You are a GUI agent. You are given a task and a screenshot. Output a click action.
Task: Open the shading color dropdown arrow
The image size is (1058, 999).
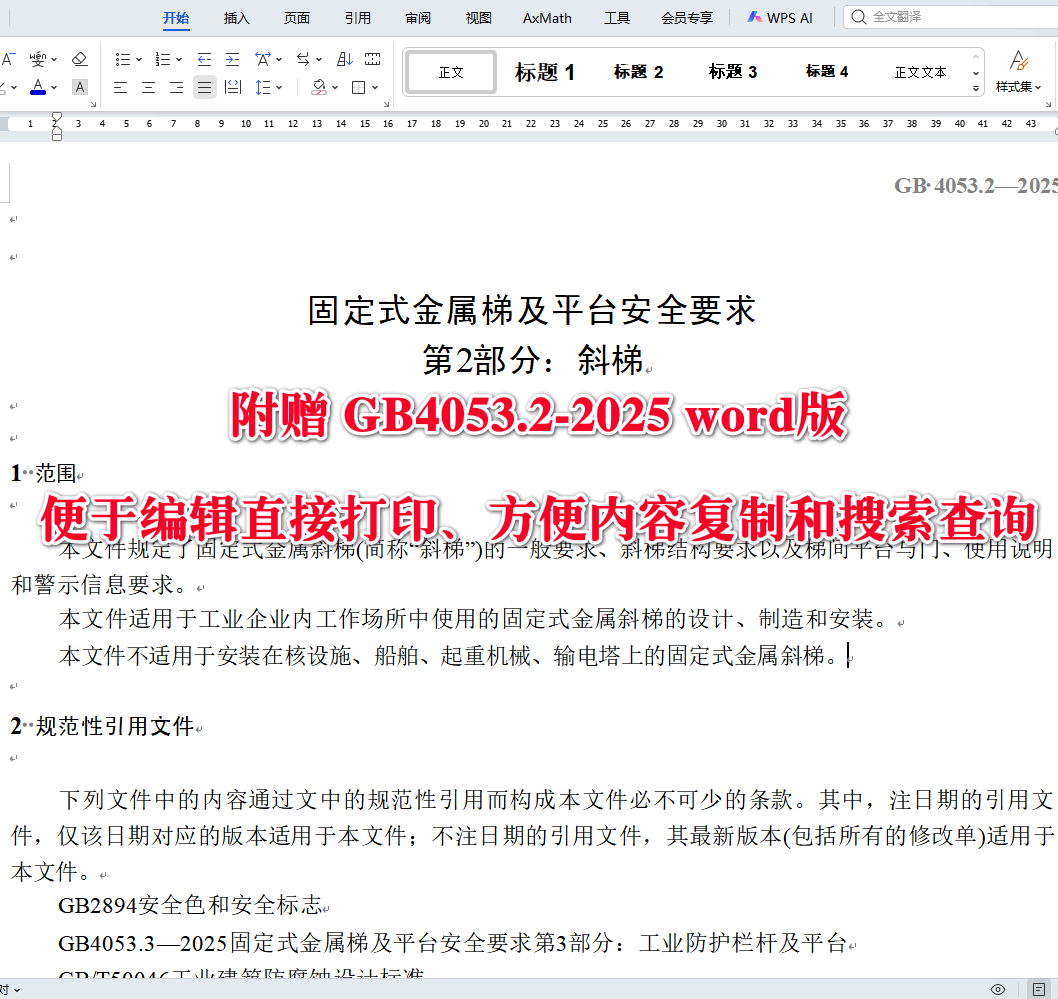[335, 87]
